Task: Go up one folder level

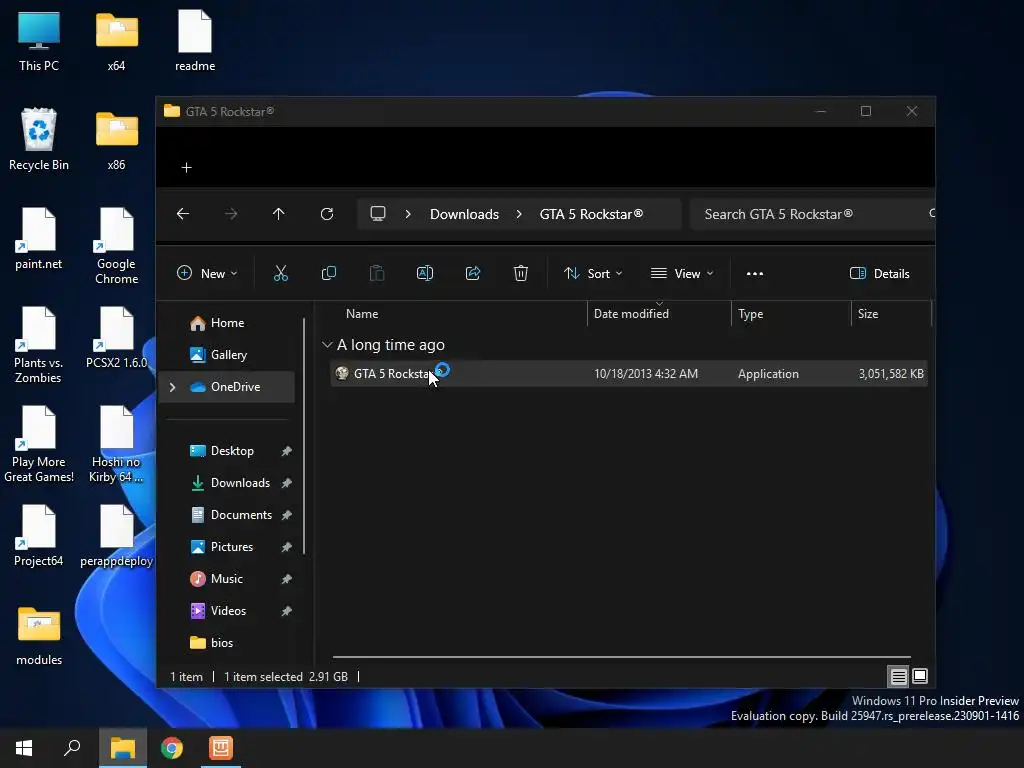Action: pyautogui.click(x=278, y=214)
